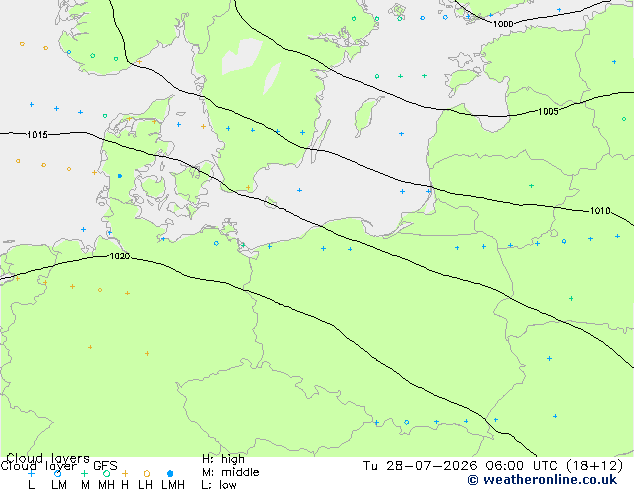The image size is (634, 490).
Task: Click the filled blue LMH legend symbol
Action: click(x=170, y=473)
